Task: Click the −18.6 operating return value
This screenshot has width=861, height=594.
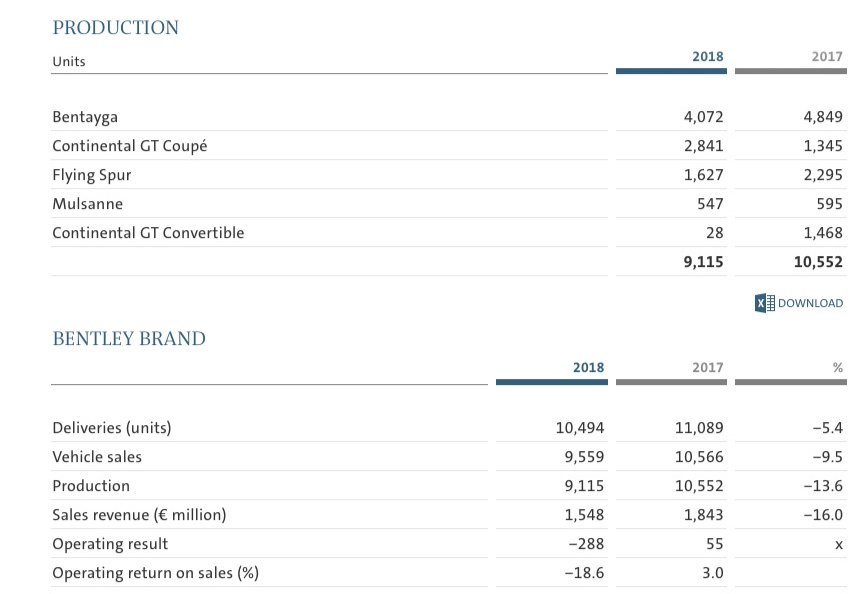Action: [x=587, y=572]
